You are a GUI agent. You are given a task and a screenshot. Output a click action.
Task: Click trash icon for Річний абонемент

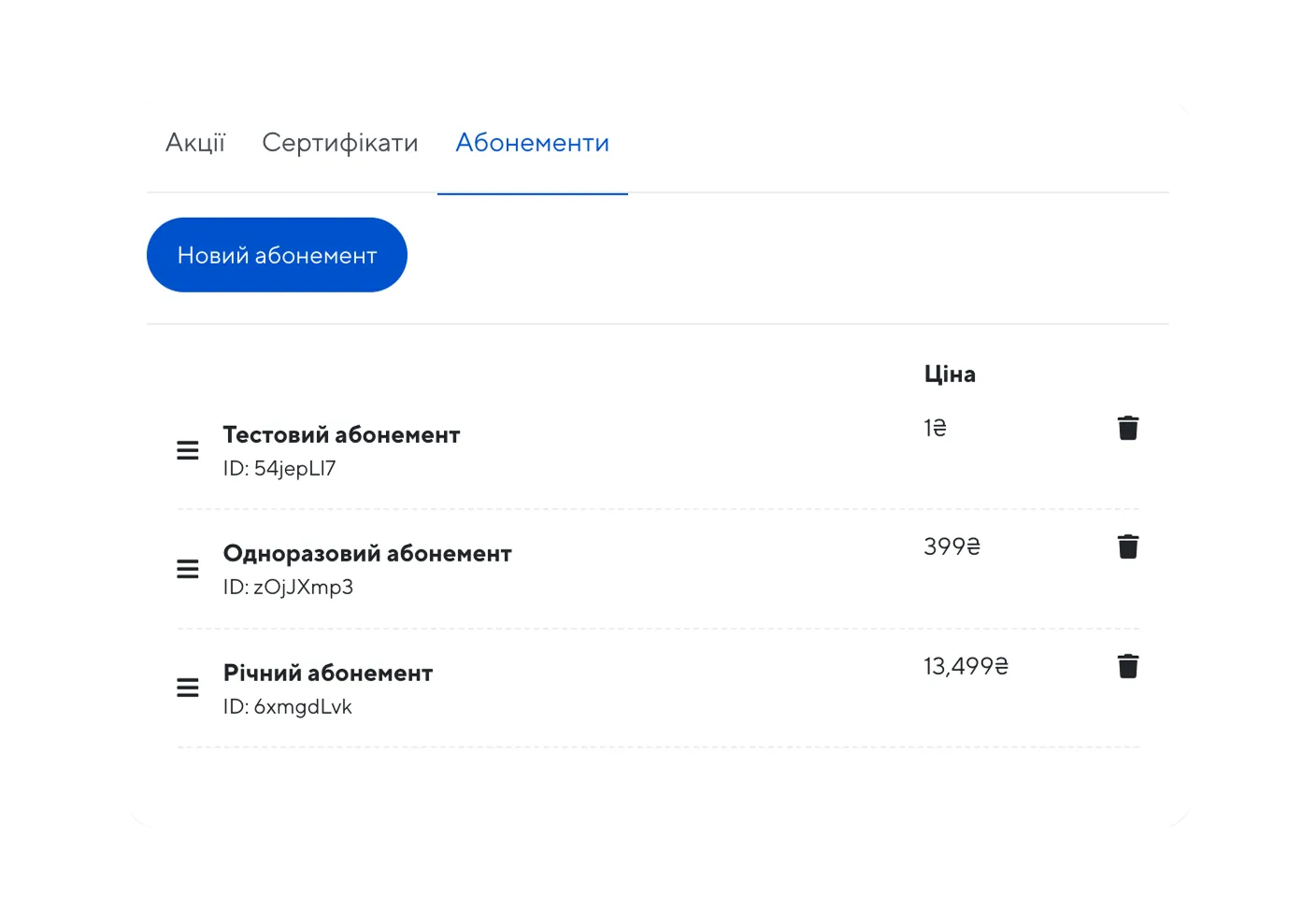[x=1128, y=666]
